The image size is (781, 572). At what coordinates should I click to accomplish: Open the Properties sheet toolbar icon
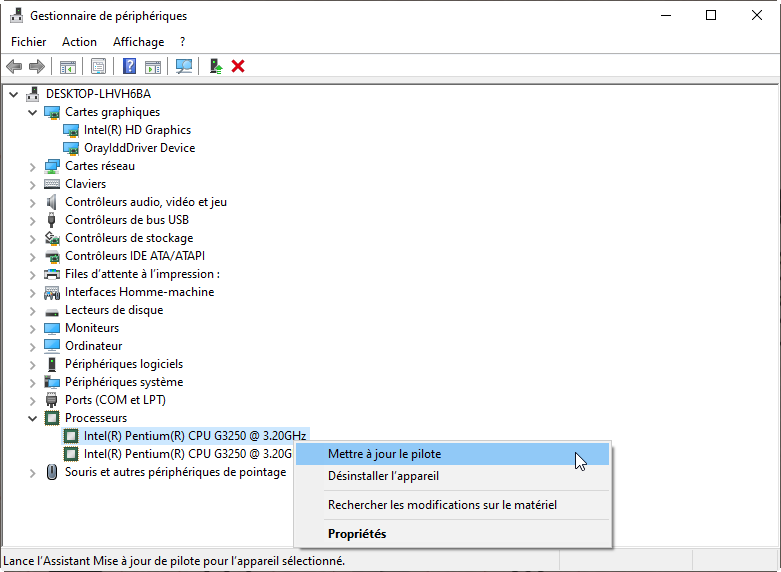click(x=99, y=66)
